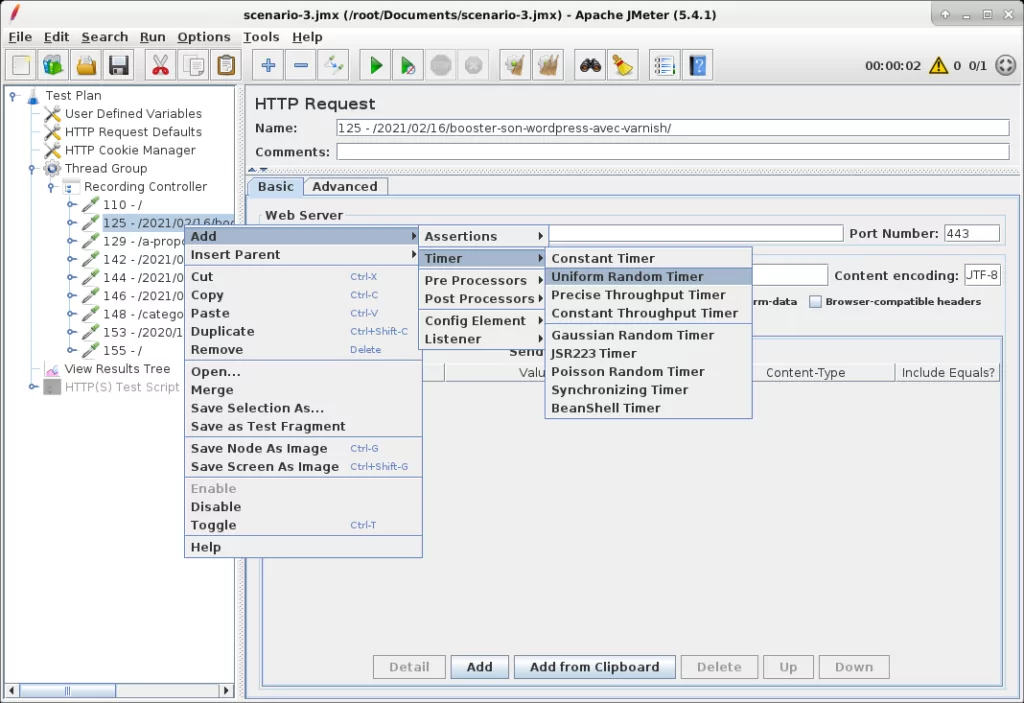The image size is (1024, 703).
Task: Click the New test plan toolbar icon
Action: pyautogui.click(x=22, y=65)
